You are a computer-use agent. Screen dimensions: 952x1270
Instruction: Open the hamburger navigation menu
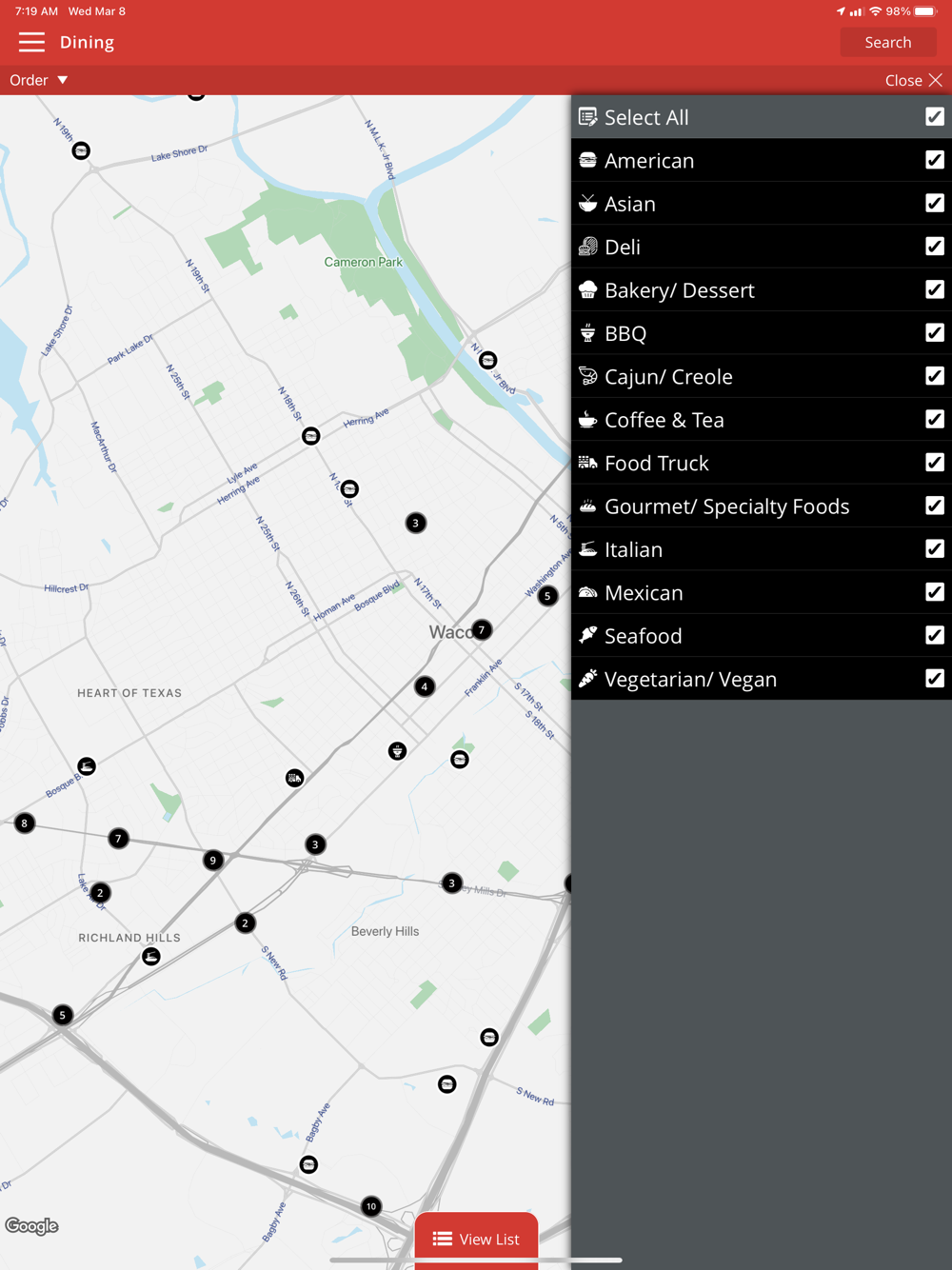coord(31,42)
